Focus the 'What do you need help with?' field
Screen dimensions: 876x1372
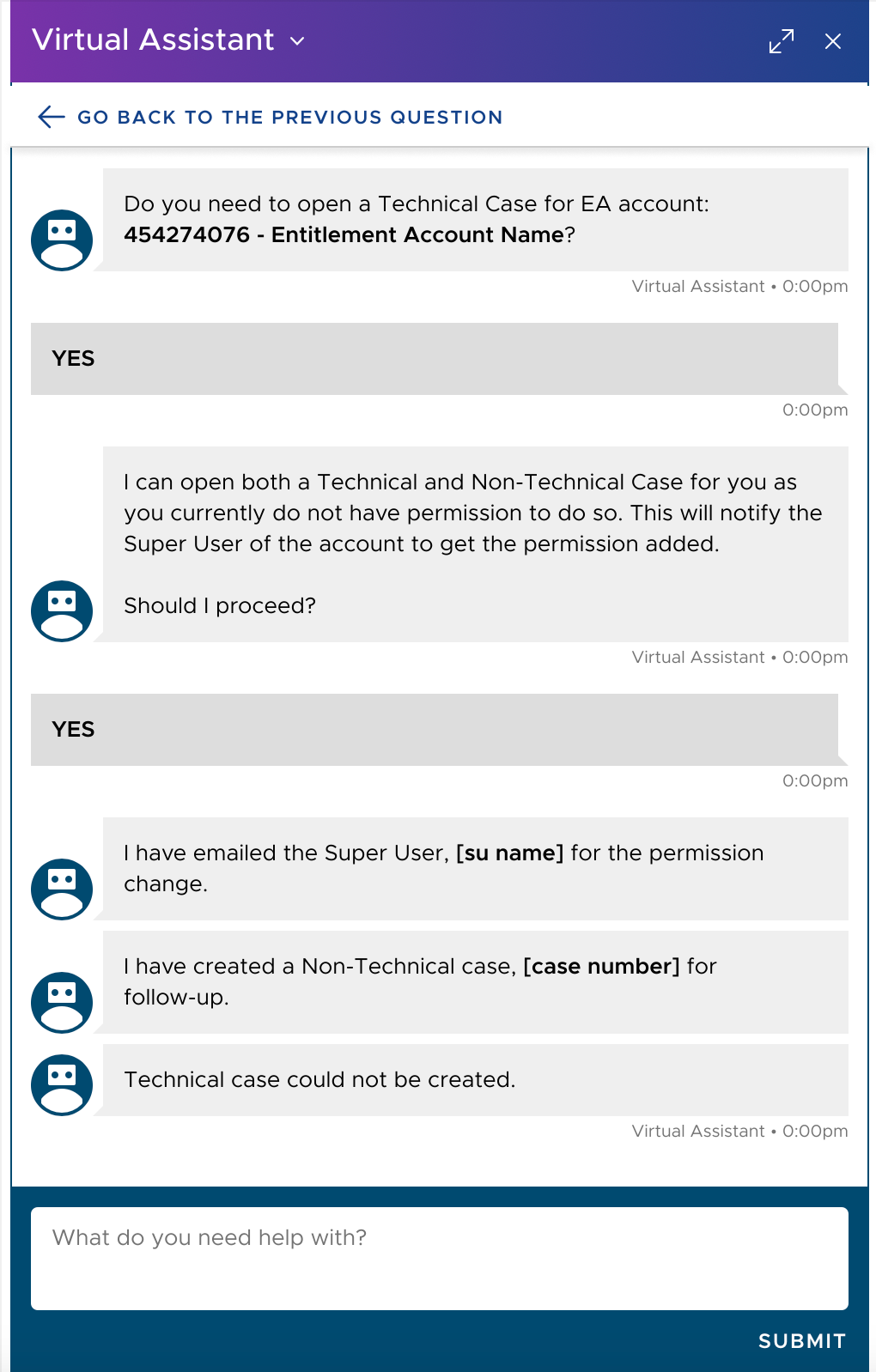439,1258
